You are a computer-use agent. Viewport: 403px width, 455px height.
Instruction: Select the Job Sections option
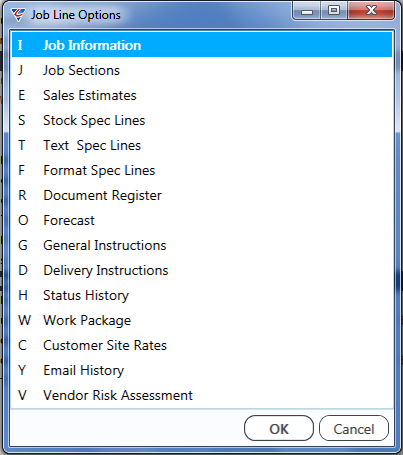202,70
